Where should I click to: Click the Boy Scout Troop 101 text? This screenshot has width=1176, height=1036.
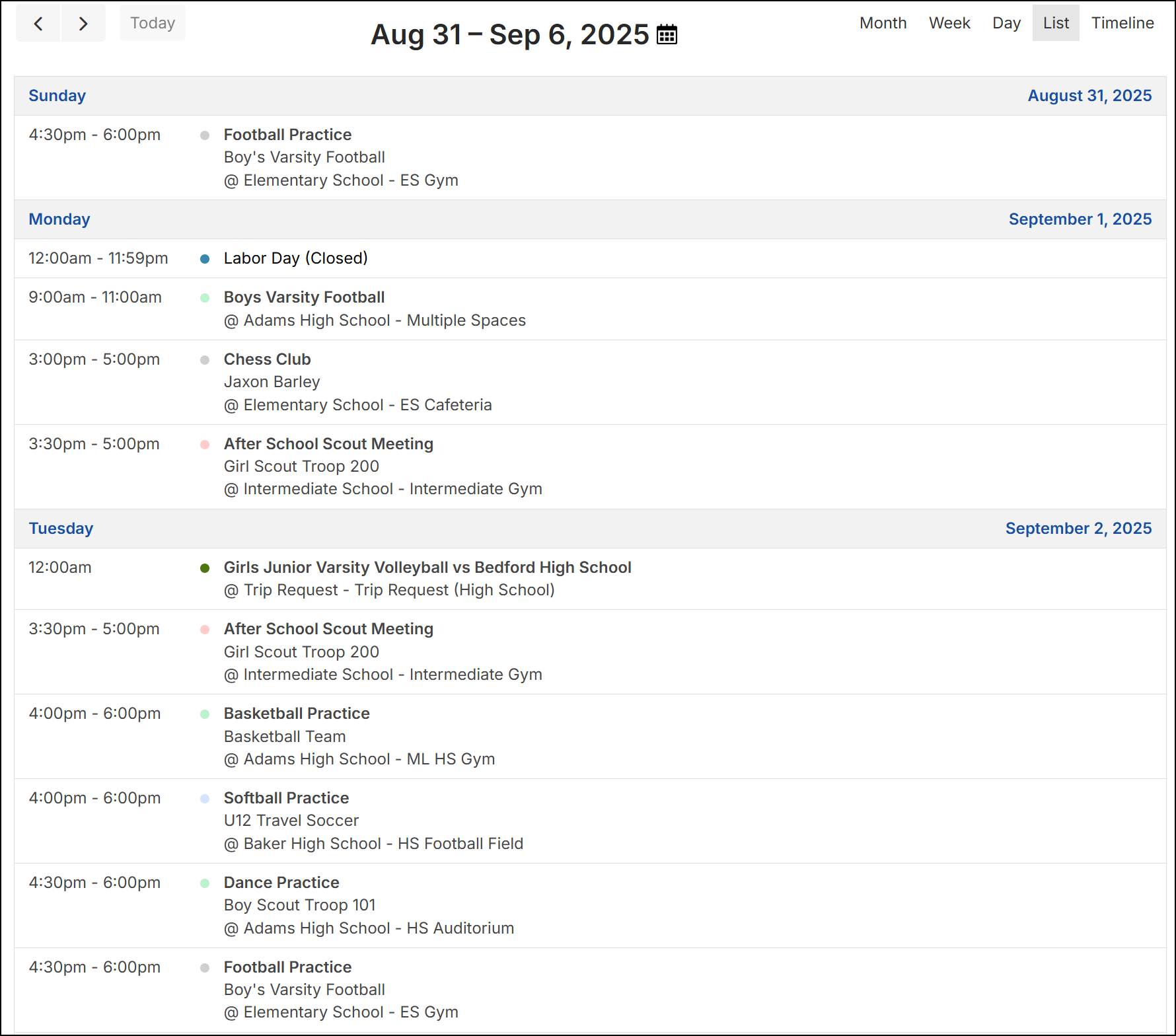pos(299,905)
